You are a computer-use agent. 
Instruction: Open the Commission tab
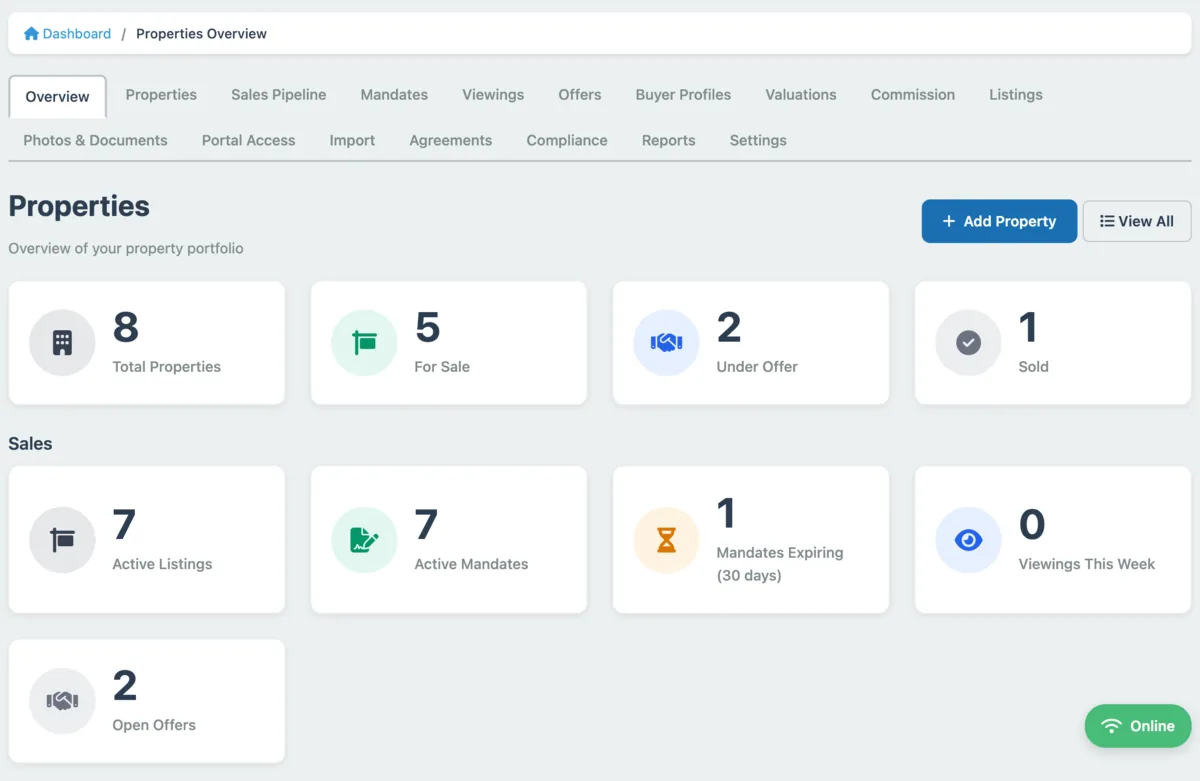pos(913,95)
